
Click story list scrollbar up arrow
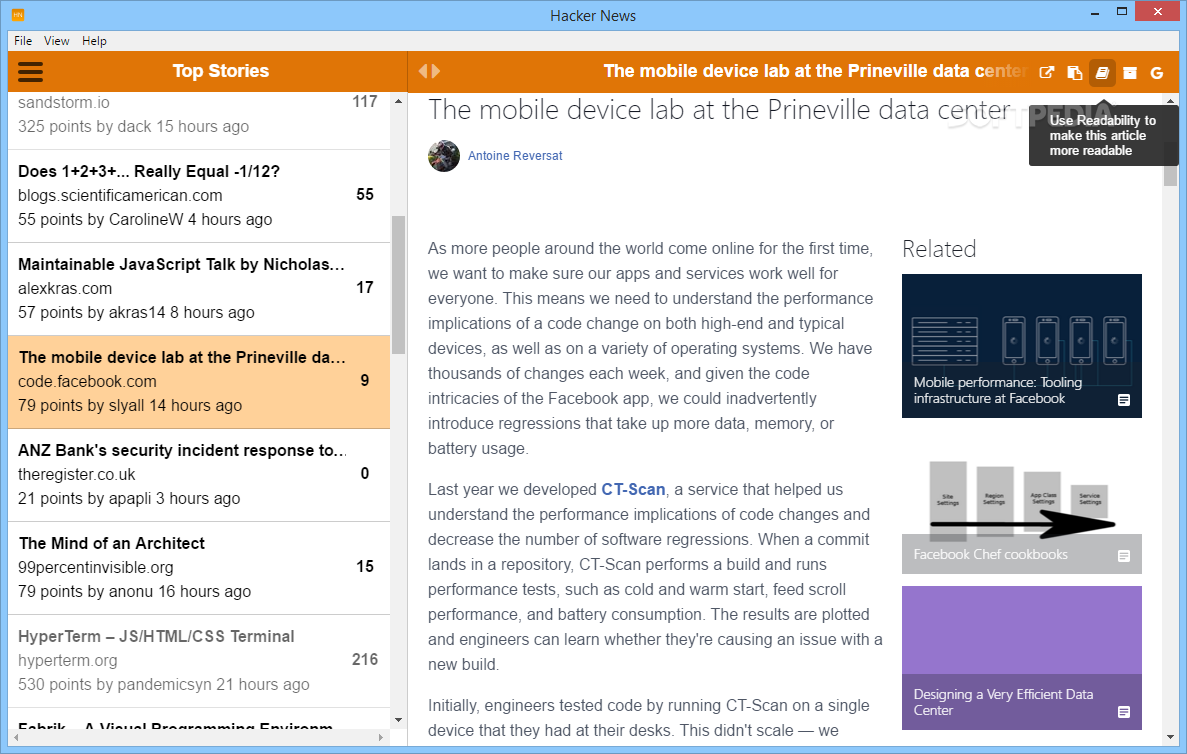coord(398,101)
